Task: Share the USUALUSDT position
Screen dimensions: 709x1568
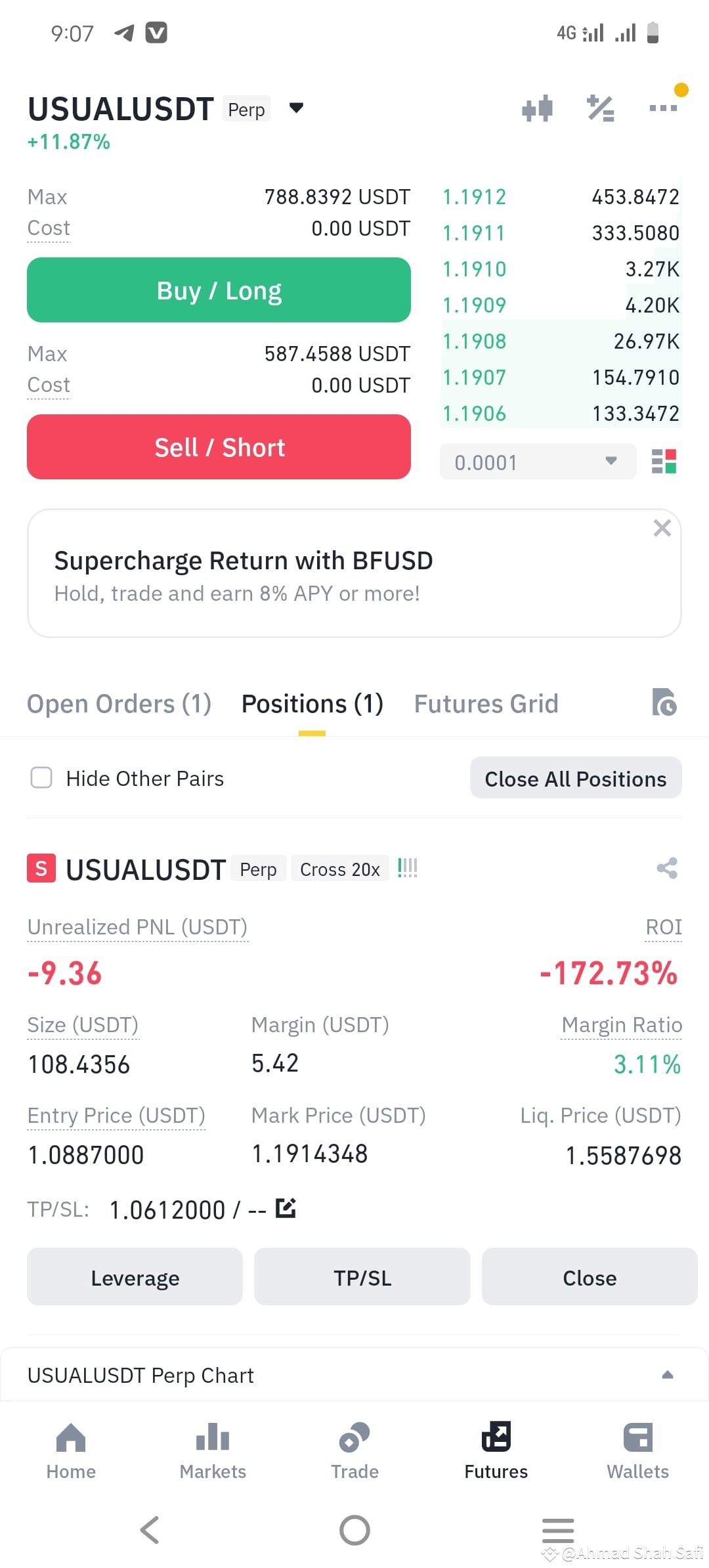Action: click(667, 868)
